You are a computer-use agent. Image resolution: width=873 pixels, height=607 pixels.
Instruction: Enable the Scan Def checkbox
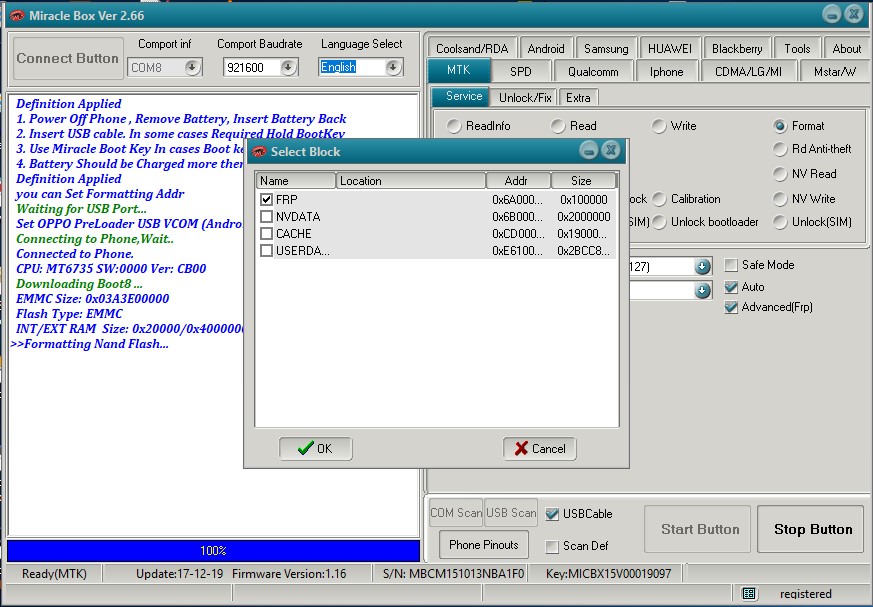pyautogui.click(x=552, y=546)
